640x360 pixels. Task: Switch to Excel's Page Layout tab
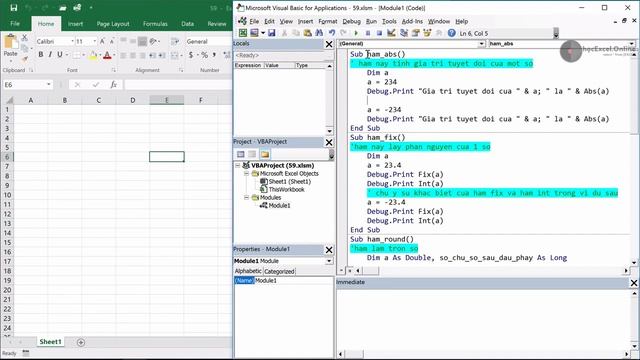tap(113, 24)
